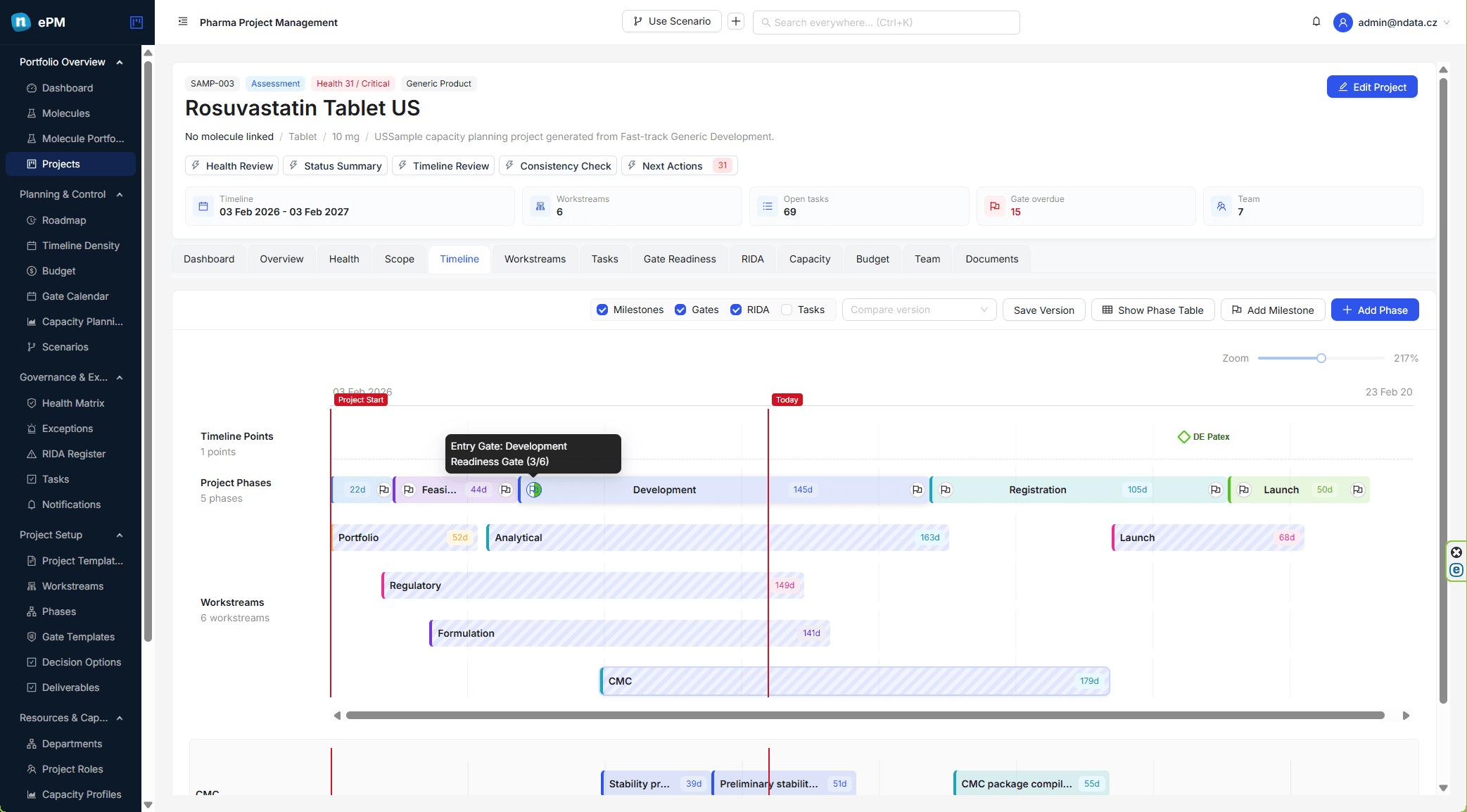The height and width of the screenshot is (812, 1467).
Task: Click the close icon on floating widget
Action: [x=1456, y=552]
